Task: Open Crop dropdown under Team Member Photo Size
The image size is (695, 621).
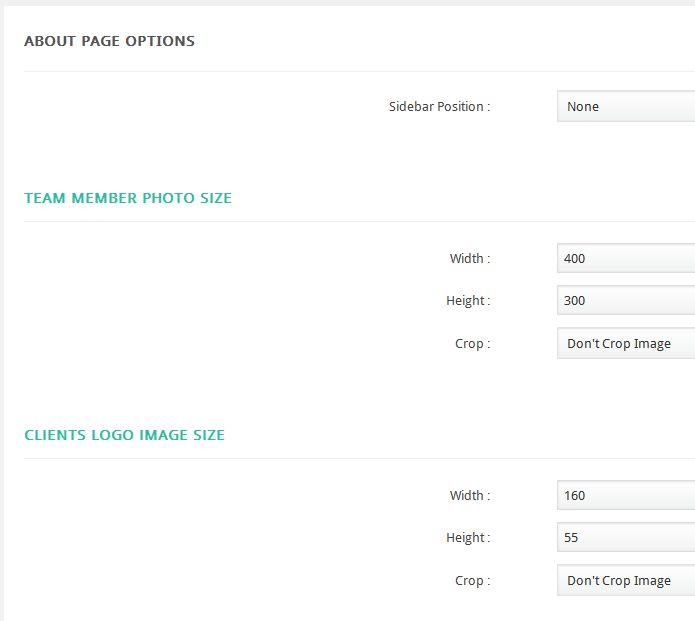Action: pyautogui.click(x=626, y=344)
